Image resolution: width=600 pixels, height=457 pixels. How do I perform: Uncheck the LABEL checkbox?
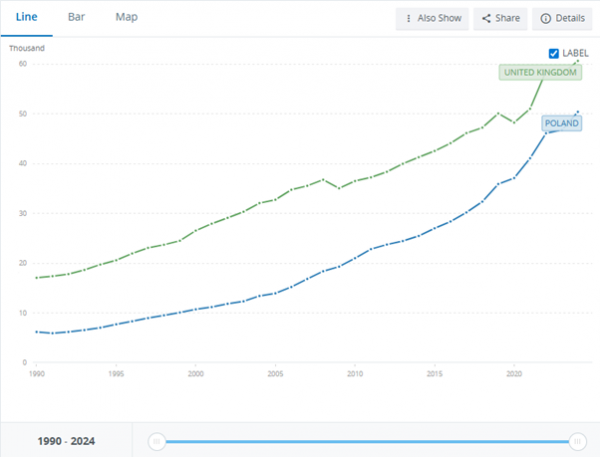554,53
